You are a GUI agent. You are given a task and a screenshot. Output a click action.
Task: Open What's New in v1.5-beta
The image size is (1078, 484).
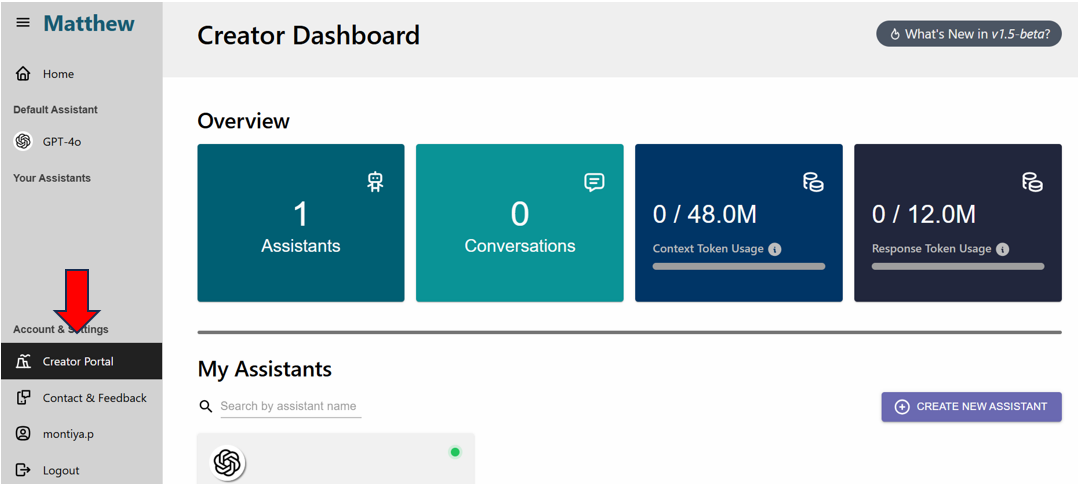coord(968,34)
